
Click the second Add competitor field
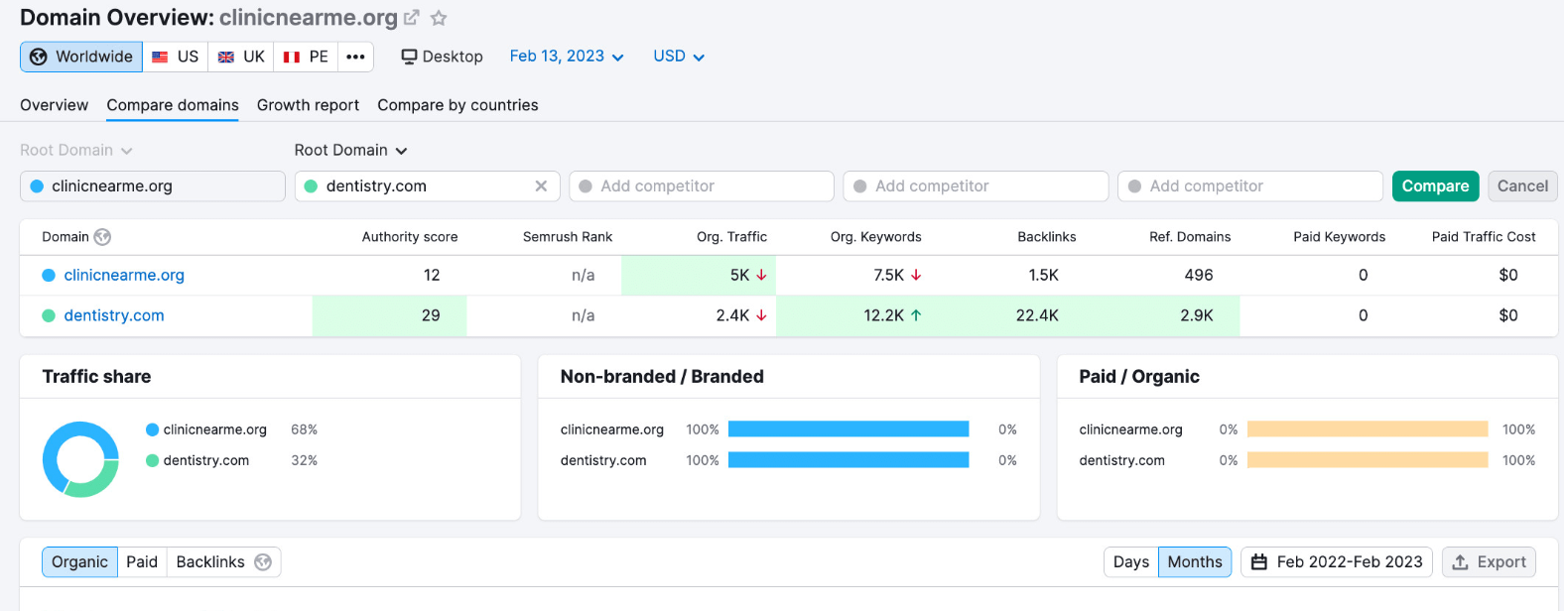point(976,186)
